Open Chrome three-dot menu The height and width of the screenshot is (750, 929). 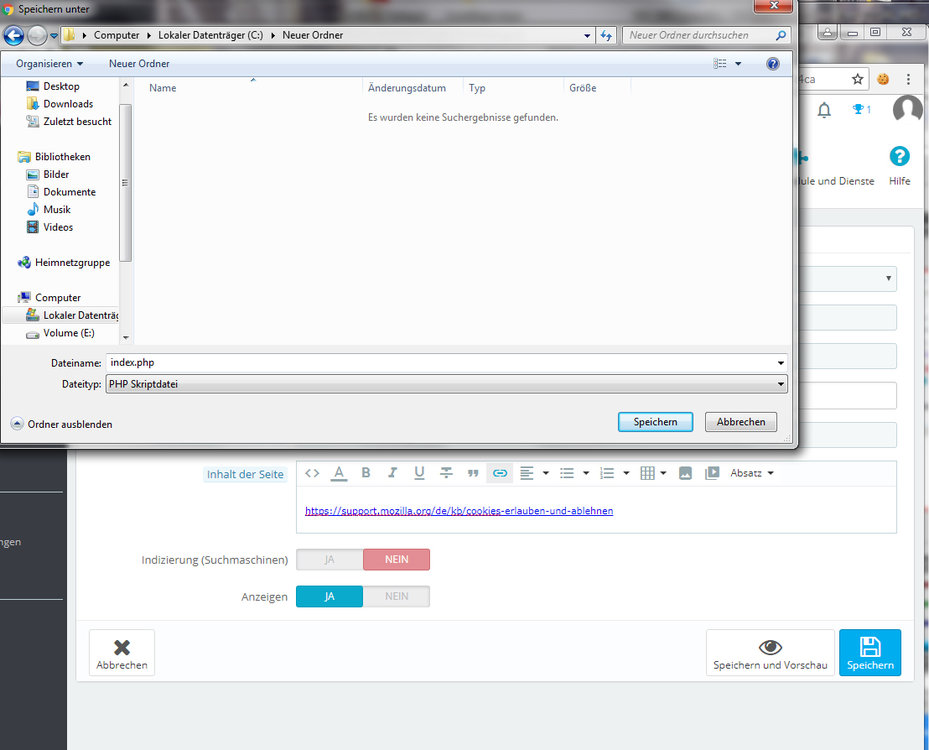908,79
